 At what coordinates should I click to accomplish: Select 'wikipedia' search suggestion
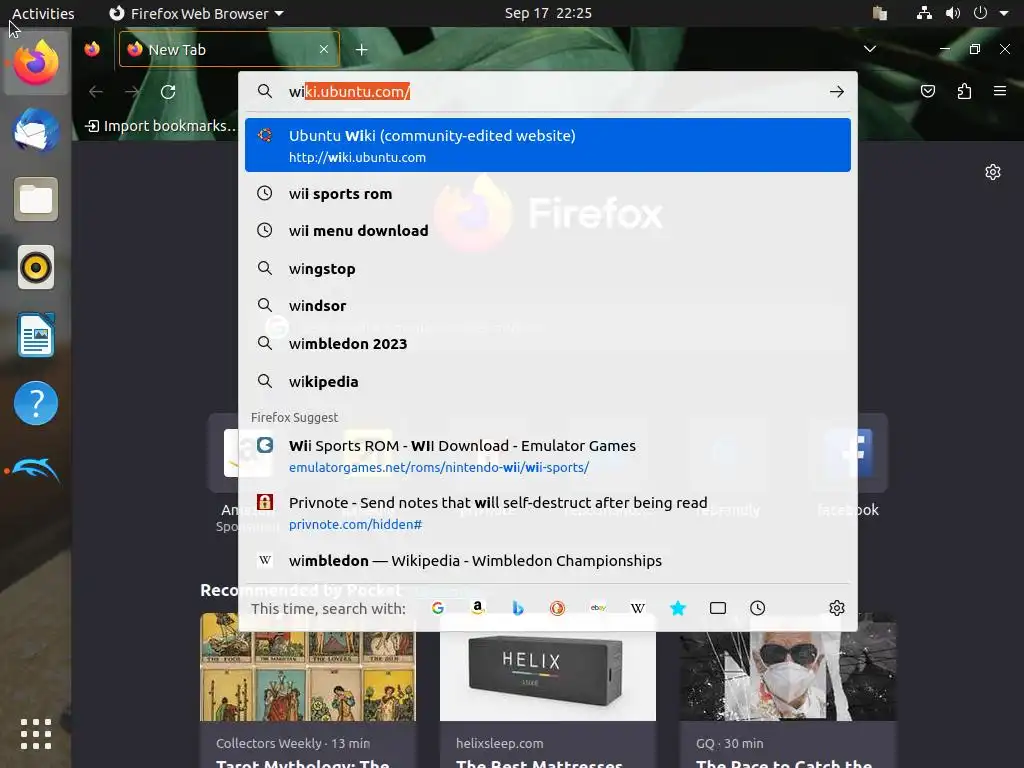pos(547,381)
